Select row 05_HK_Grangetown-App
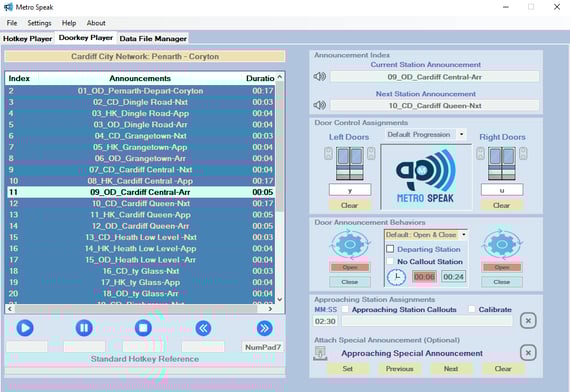The height and width of the screenshot is (392, 570). point(141,147)
